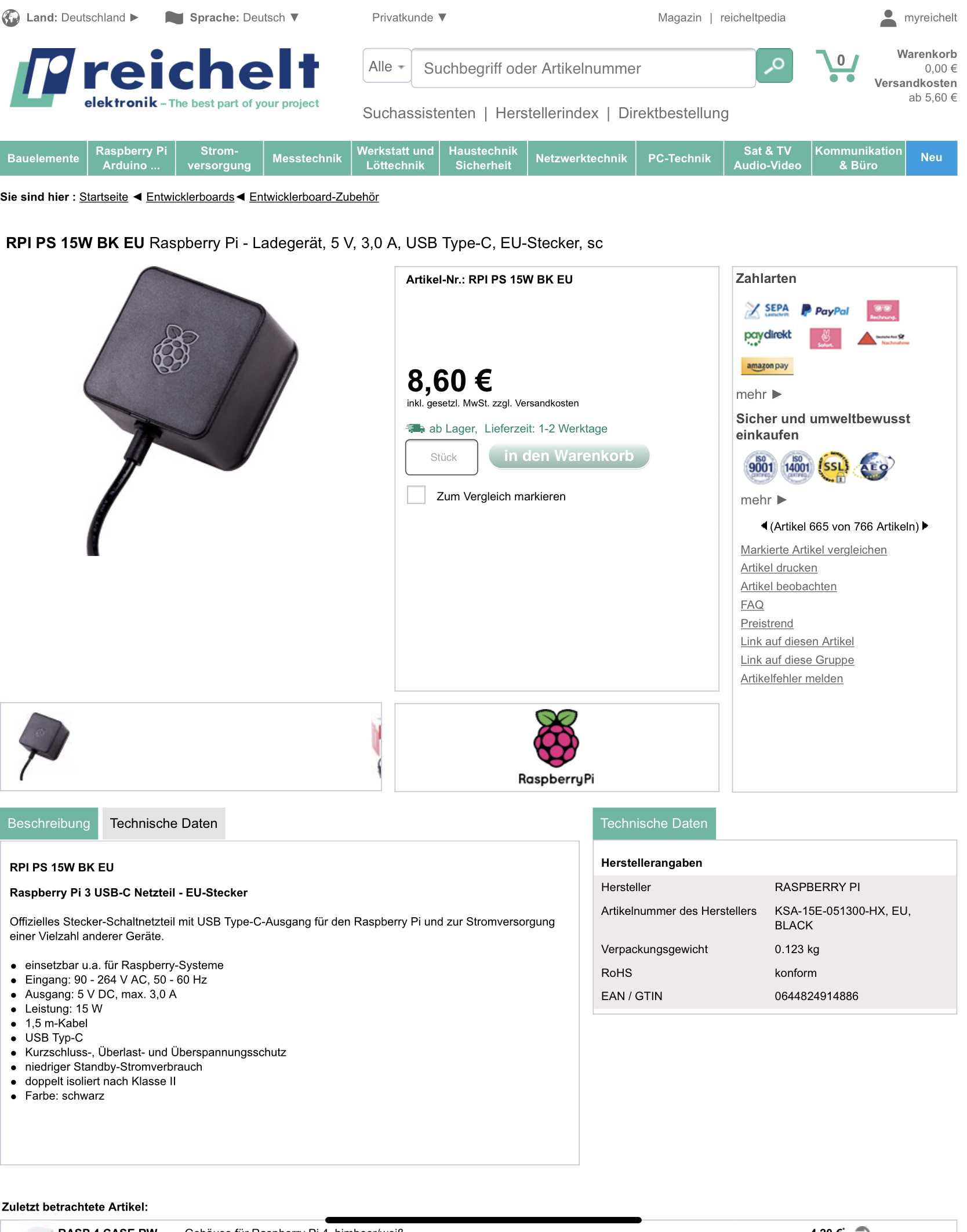967x1232 pixels.
Task: Open the Preistrend link
Action: click(x=766, y=623)
